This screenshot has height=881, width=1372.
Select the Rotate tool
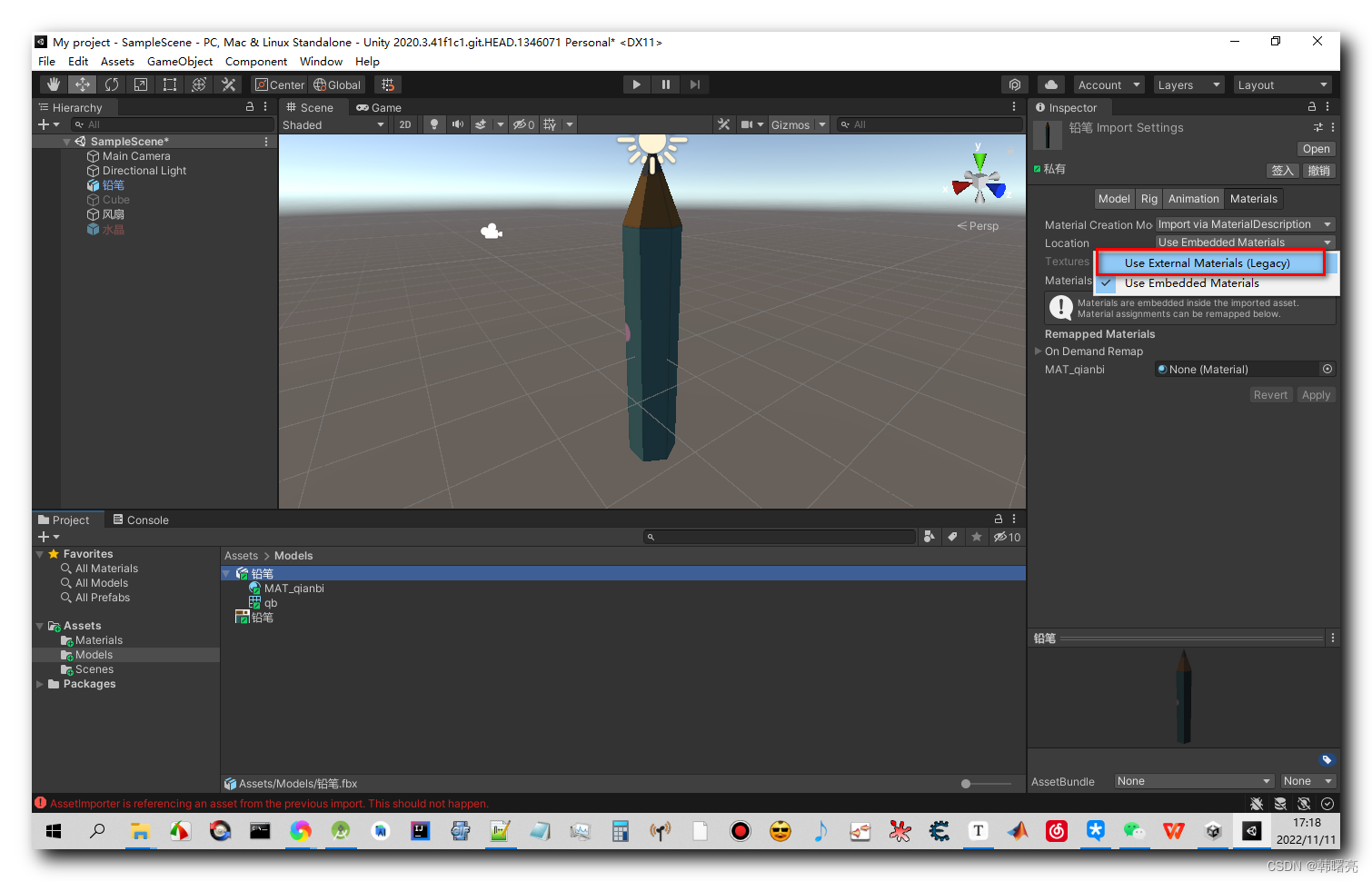tap(111, 84)
